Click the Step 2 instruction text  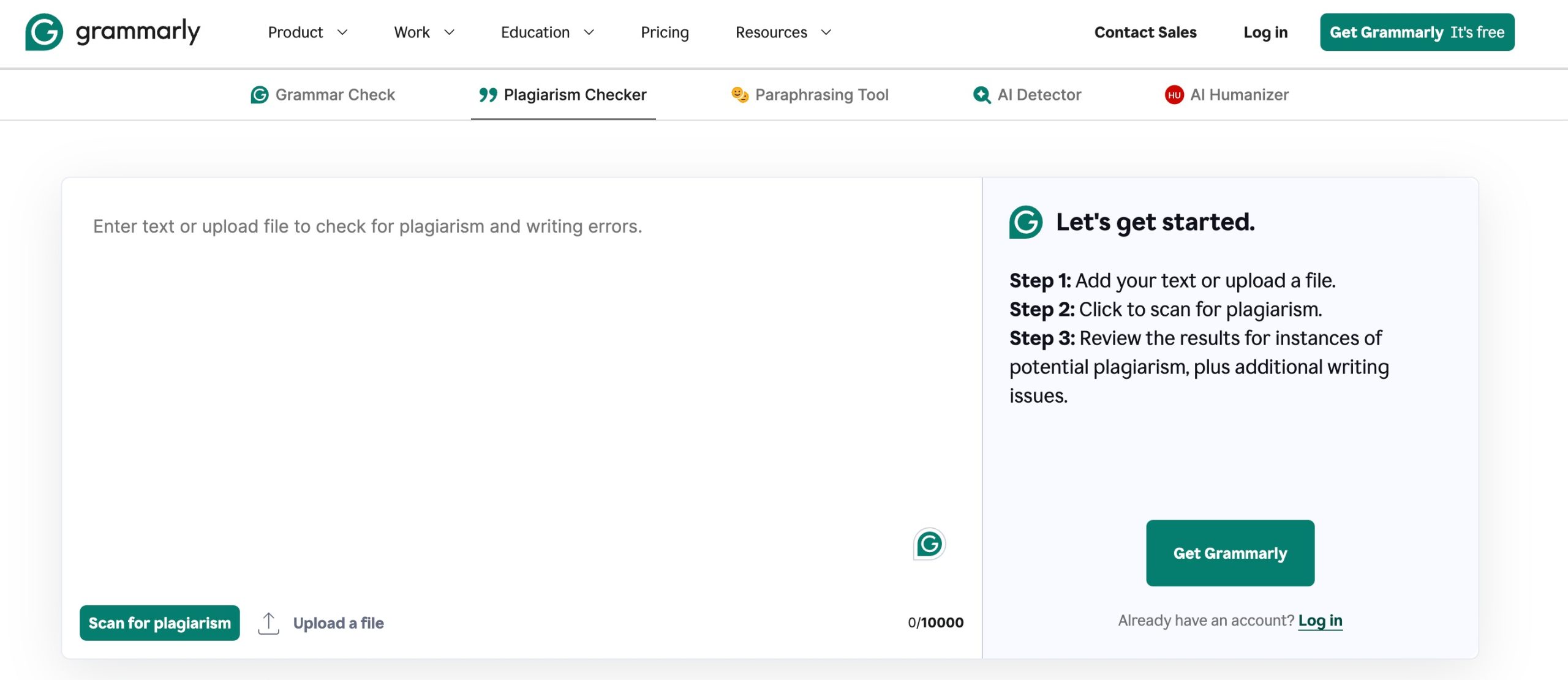click(1166, 309)
